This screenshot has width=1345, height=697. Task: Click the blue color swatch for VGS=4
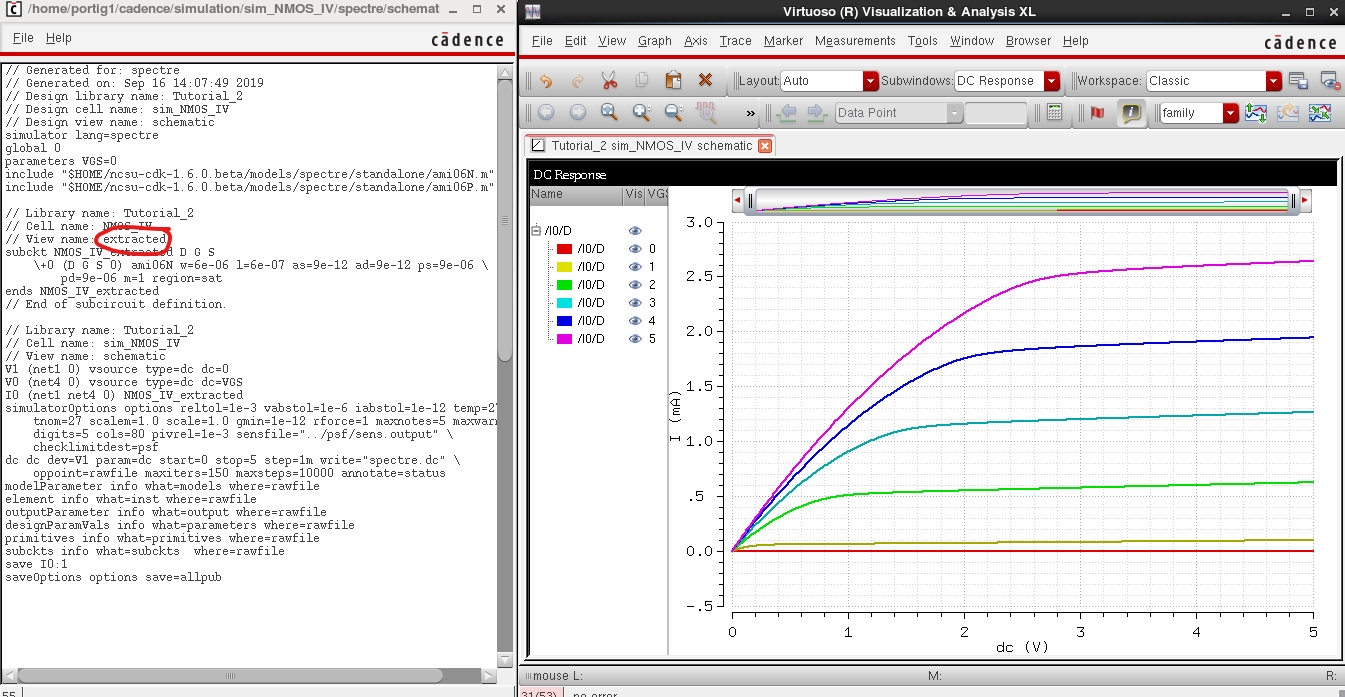564,321
